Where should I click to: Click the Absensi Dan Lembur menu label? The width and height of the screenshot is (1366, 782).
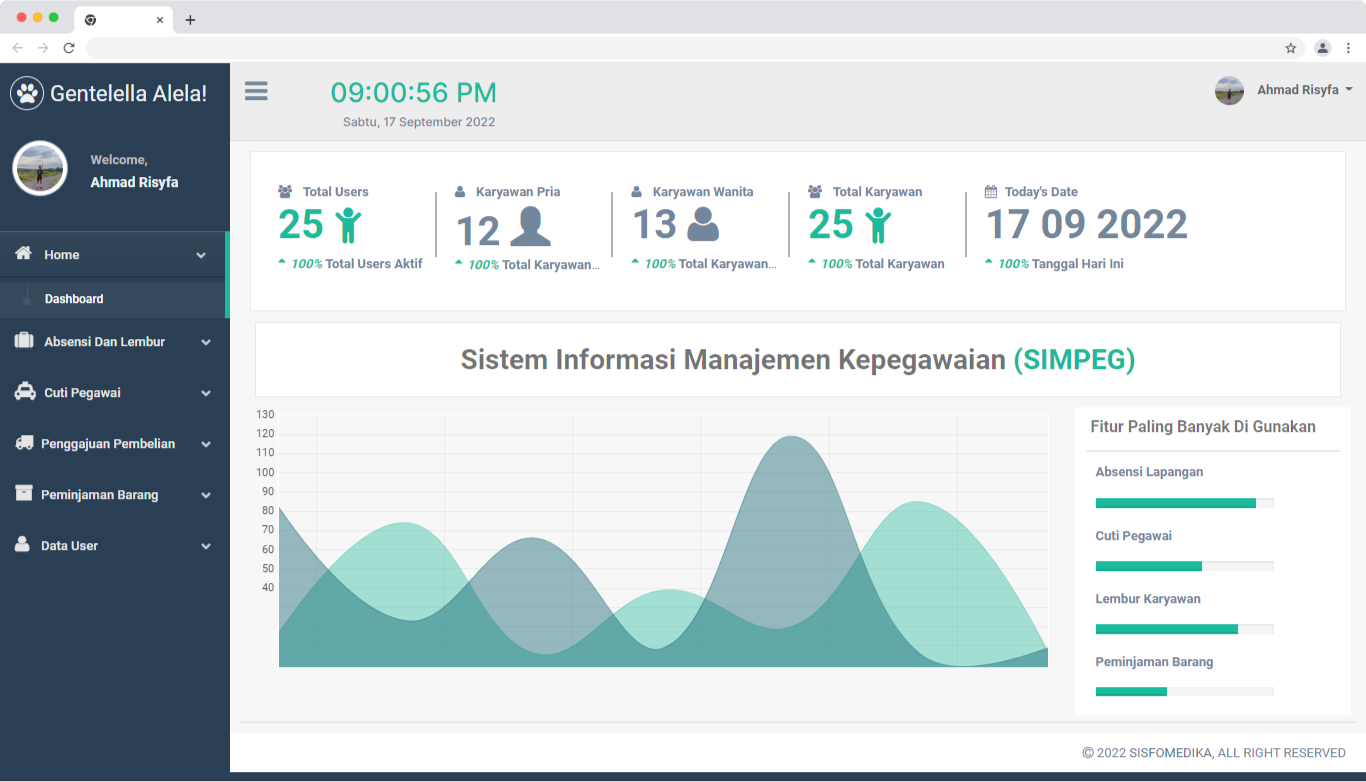(x=104, y=342)
